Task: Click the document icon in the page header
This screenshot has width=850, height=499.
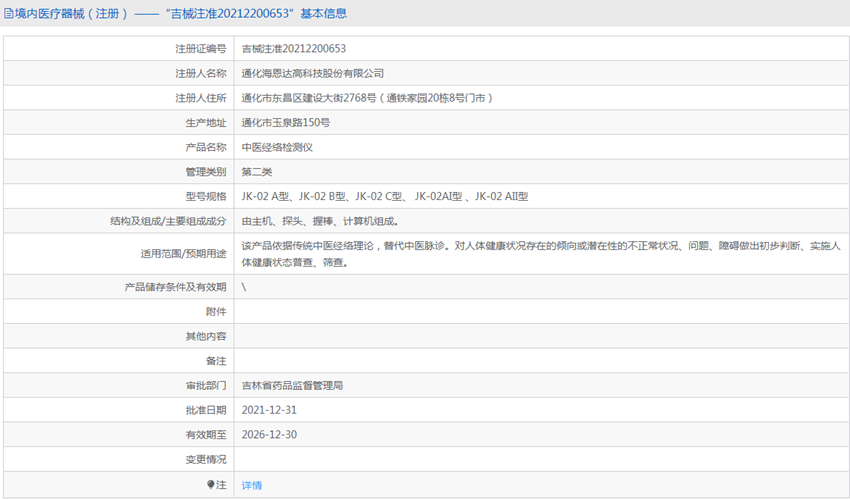Action: [9, 14]
